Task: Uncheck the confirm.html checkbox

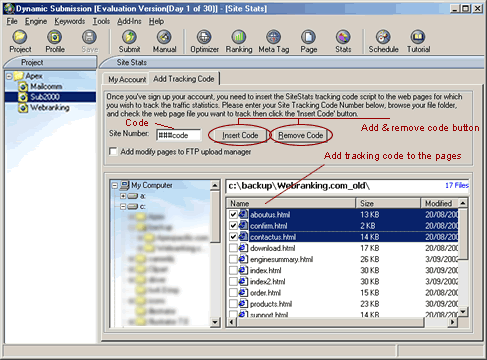Action: [233, 226]
